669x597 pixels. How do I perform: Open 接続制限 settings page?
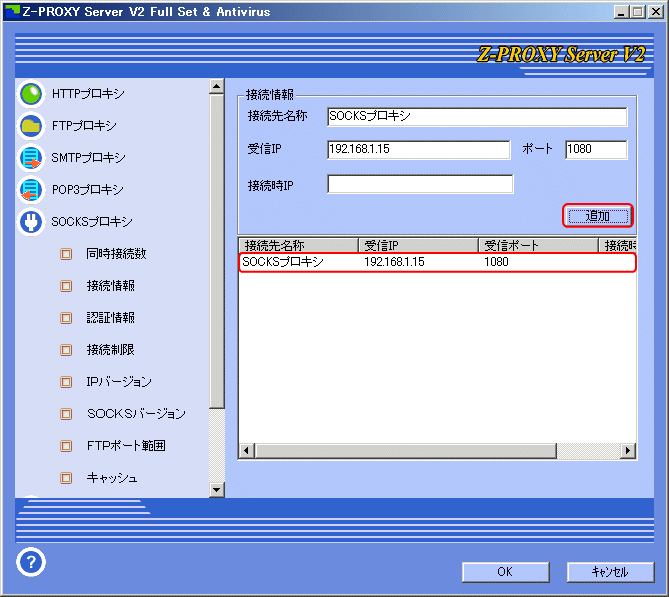pos(111,350)
